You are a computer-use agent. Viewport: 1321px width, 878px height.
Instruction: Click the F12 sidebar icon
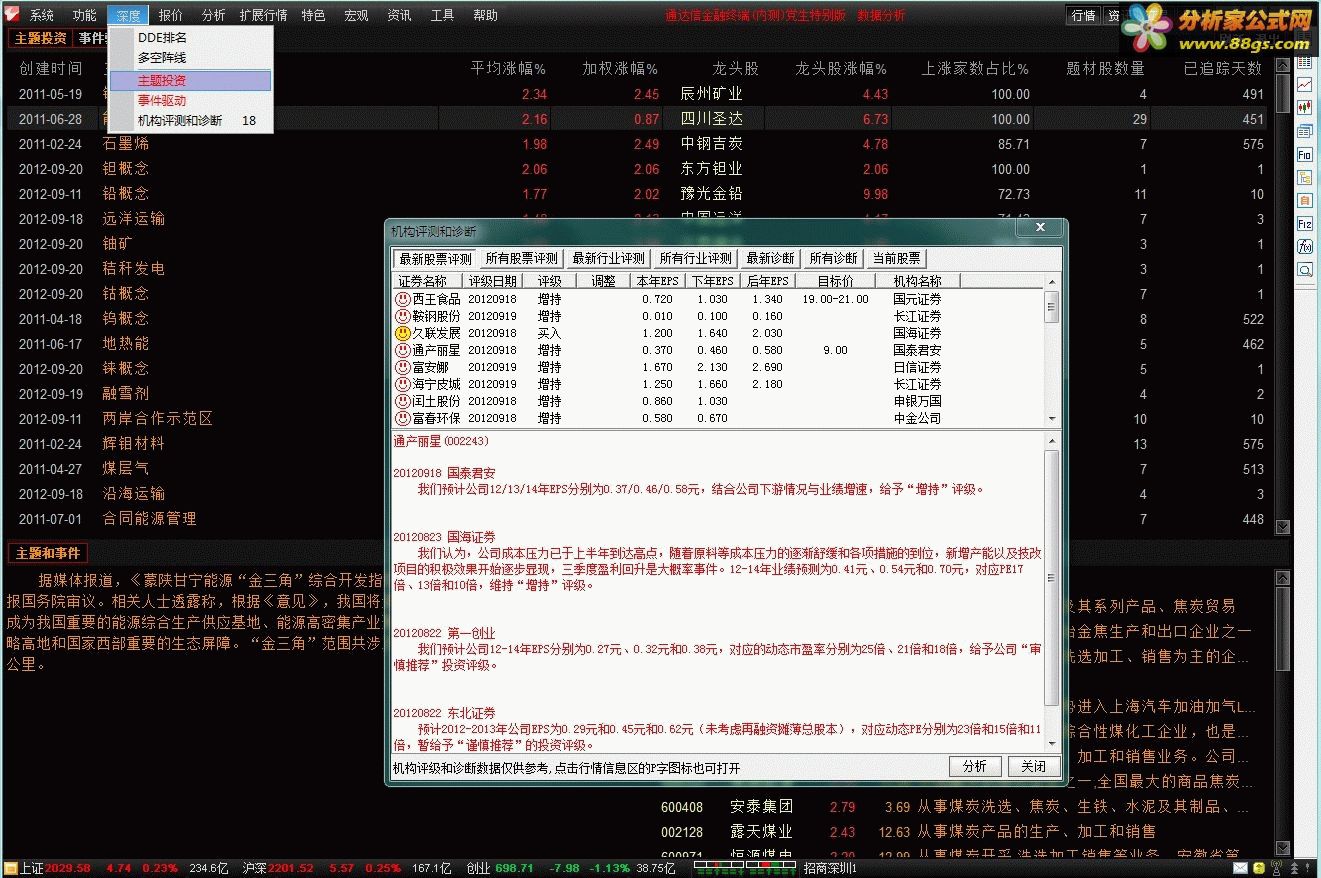[x=1305, y=224]
